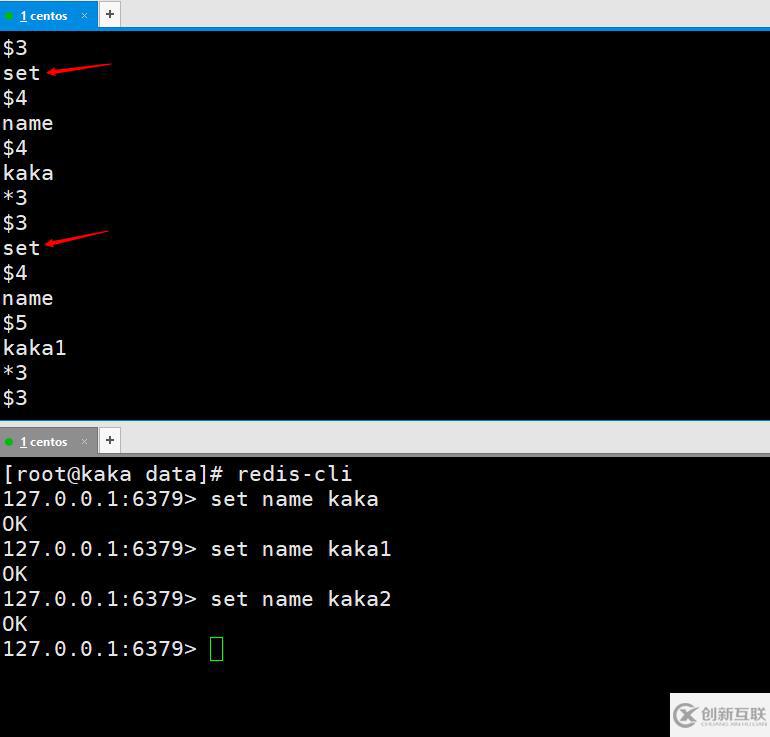The width and height of the screenshot is (770, 737).
Task: Click the OK response beneath "set name kaka2"
Action: [15, 624]
